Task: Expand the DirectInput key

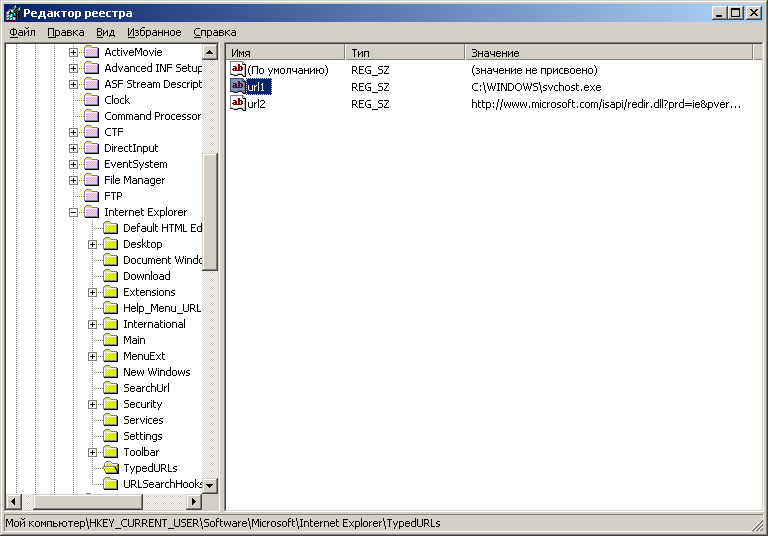Action: pos(73,148)
